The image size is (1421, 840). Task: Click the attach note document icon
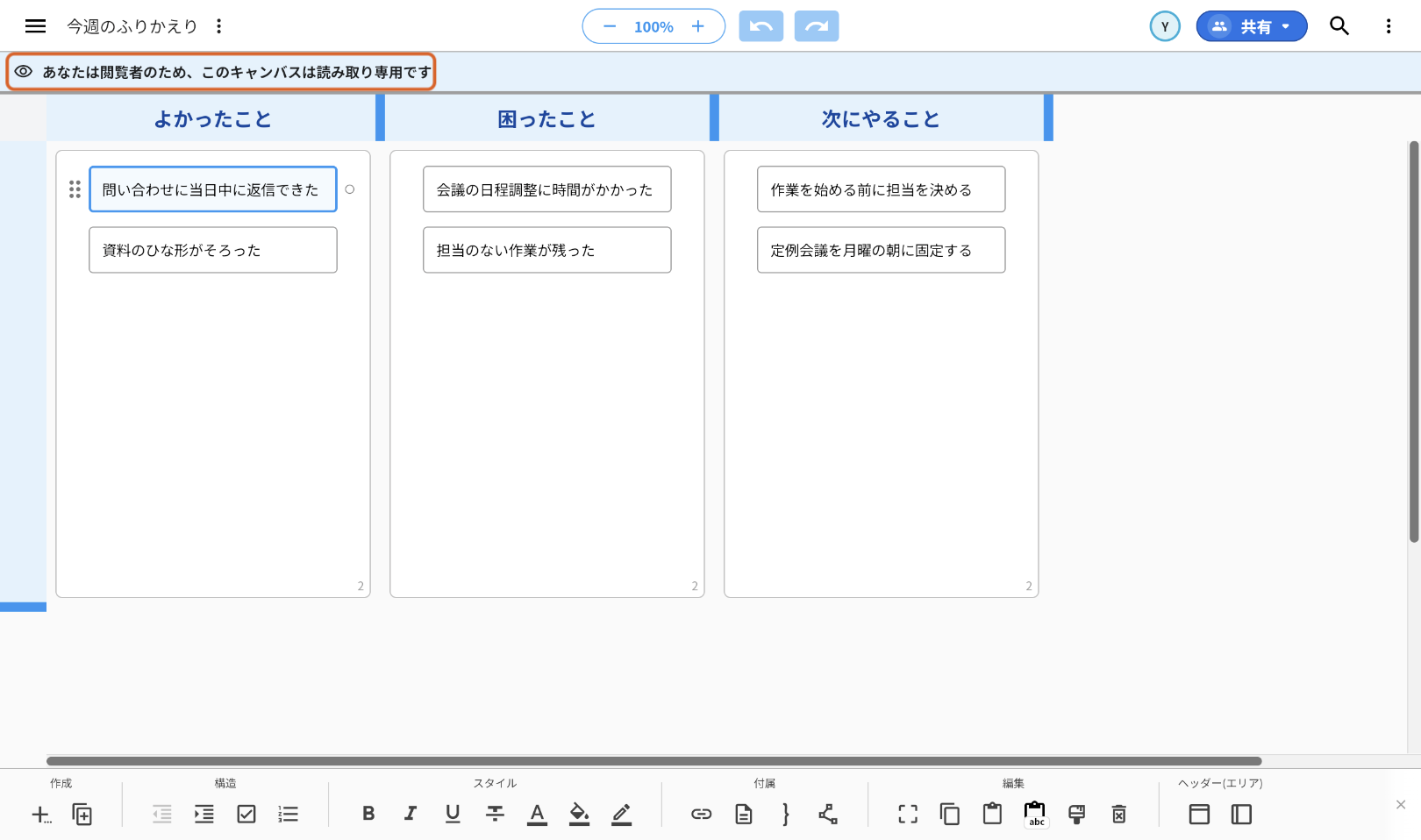coord(744,815)
